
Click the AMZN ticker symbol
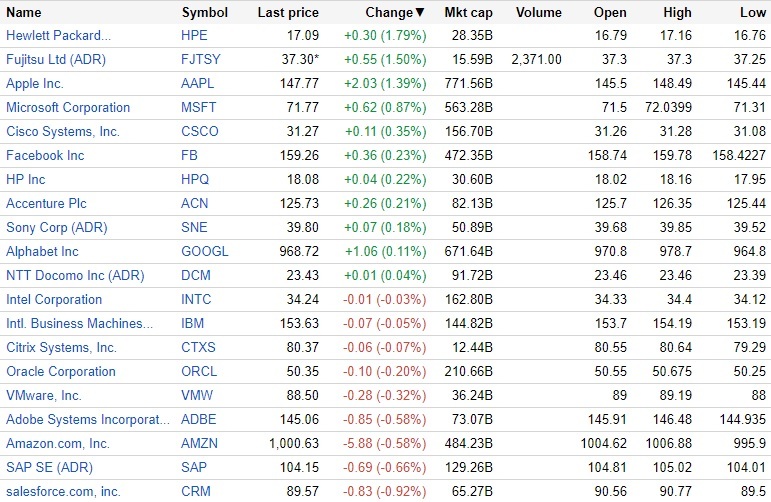pos(201,444)
